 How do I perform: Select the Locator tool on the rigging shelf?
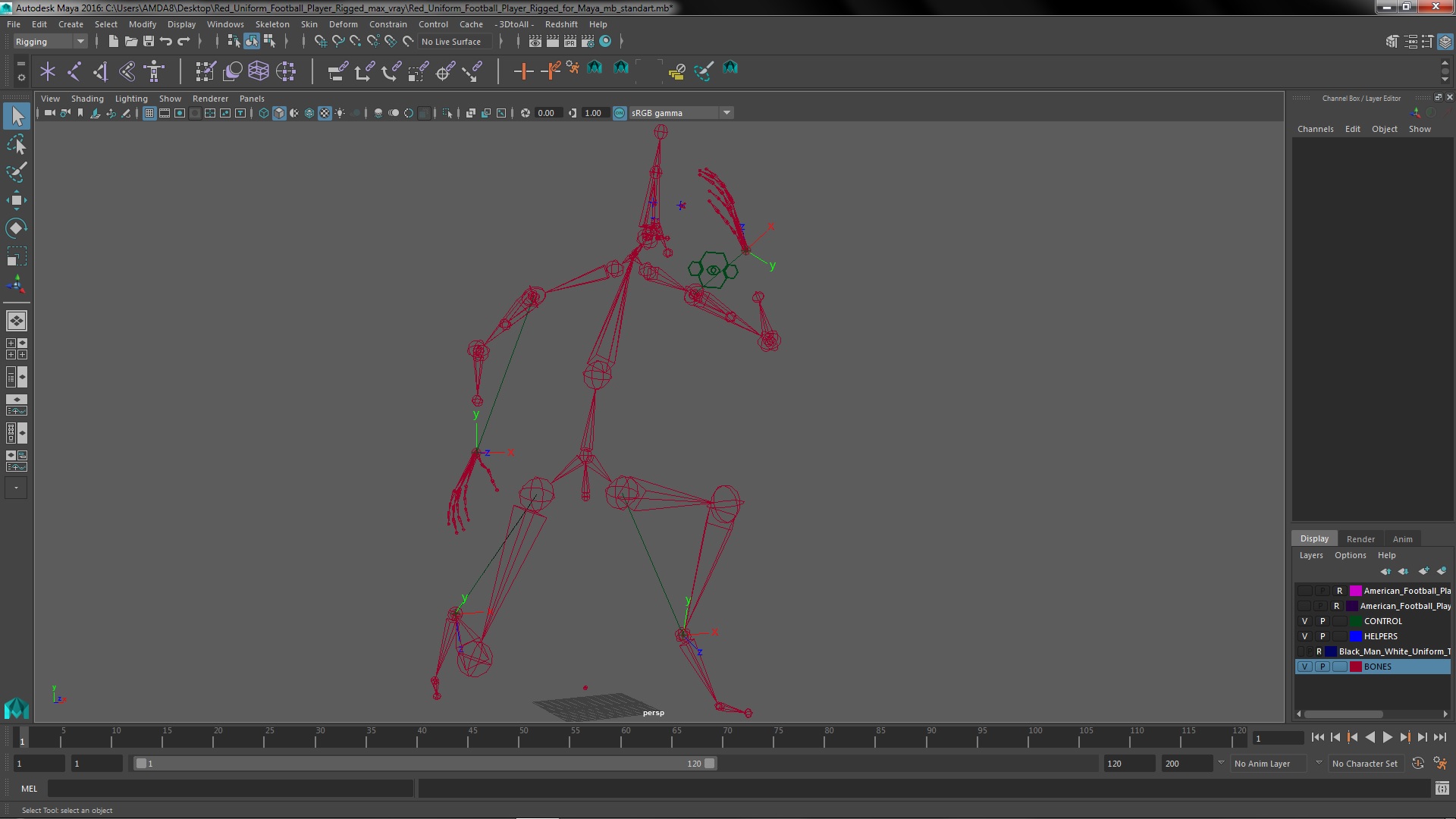[x=48, y=71]
